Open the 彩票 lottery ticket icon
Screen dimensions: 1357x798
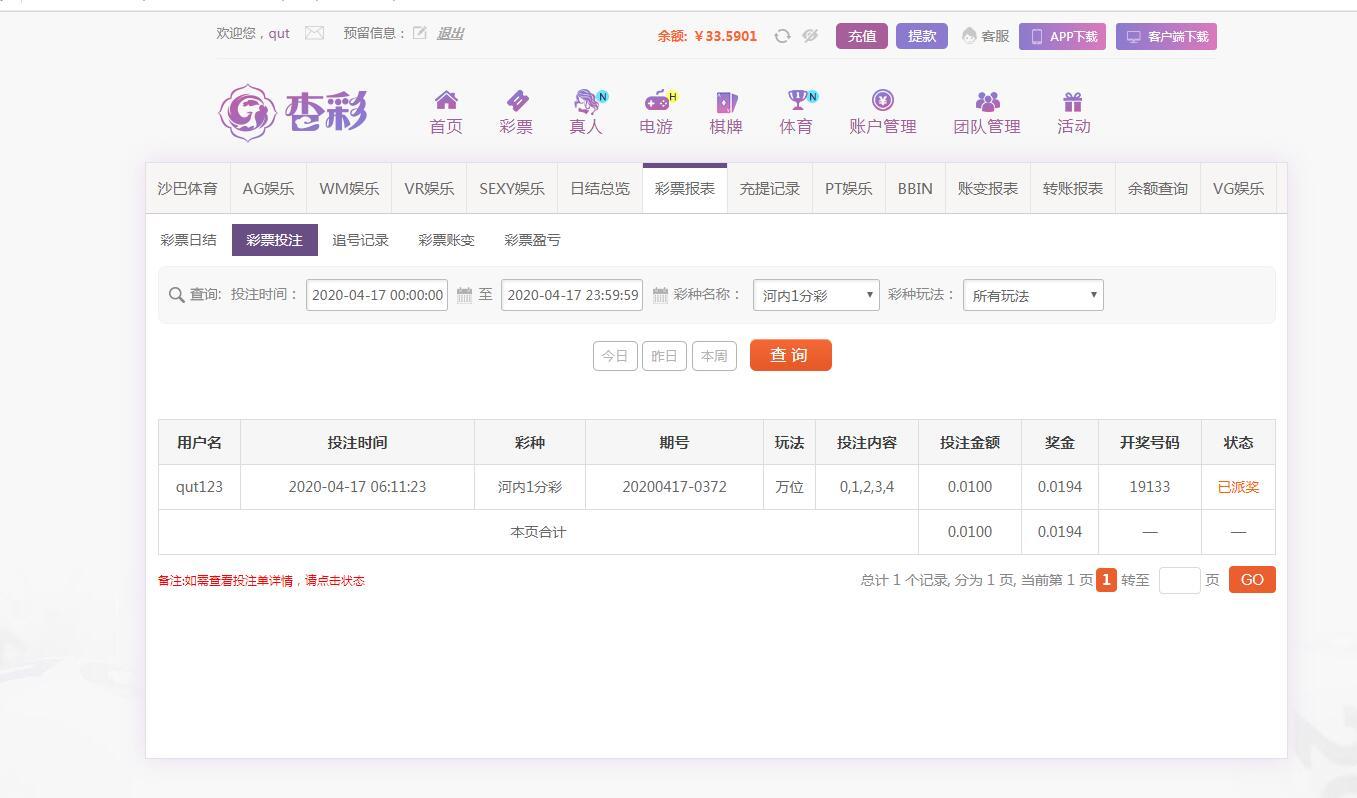[x=516, y=101]
